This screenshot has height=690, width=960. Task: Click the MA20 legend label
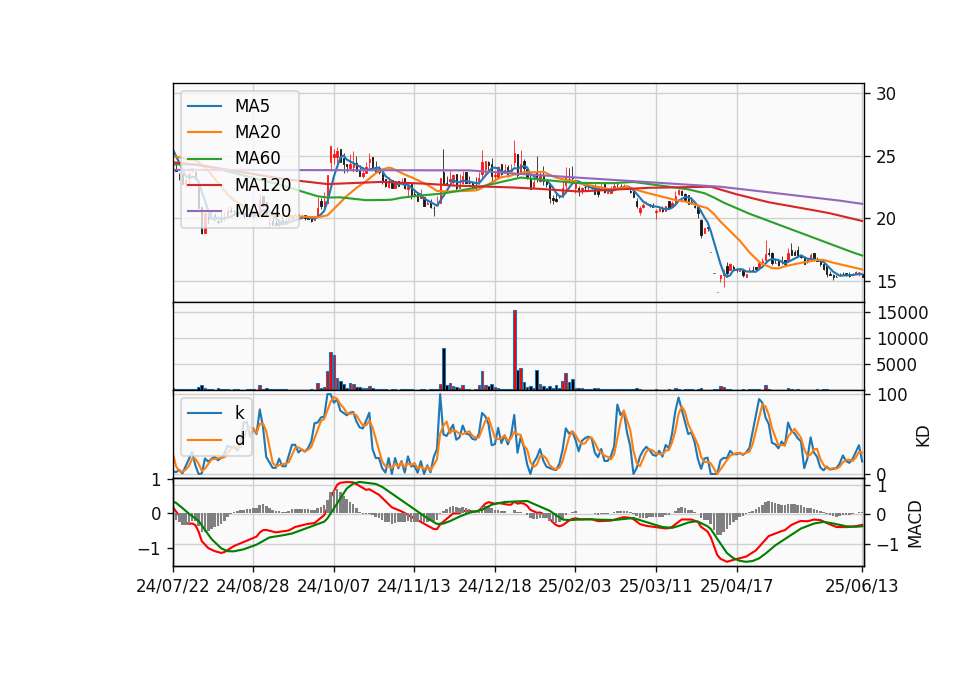pyautogui.click(x=257, y=132)
